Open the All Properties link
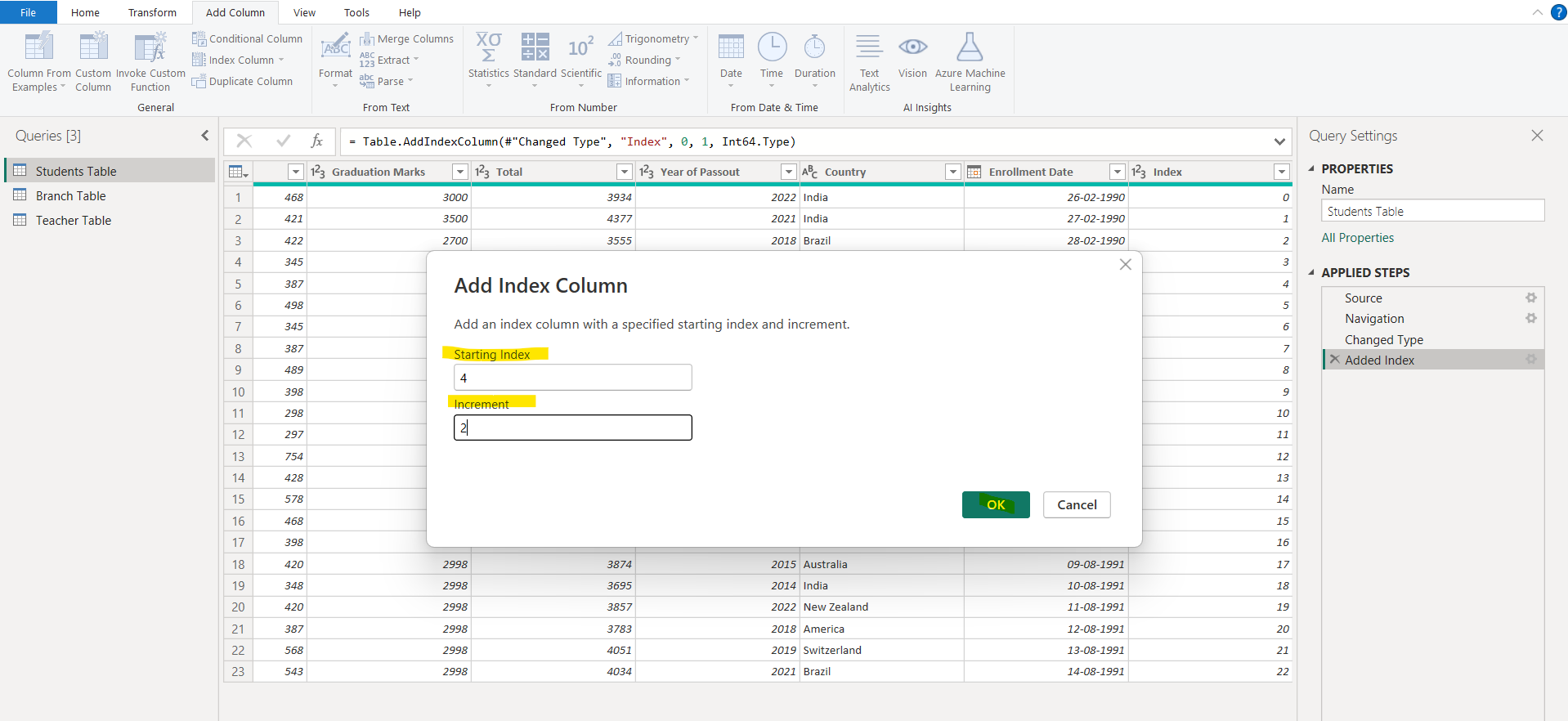This screenshot has height=721, width=1568. pos(1357,238)
